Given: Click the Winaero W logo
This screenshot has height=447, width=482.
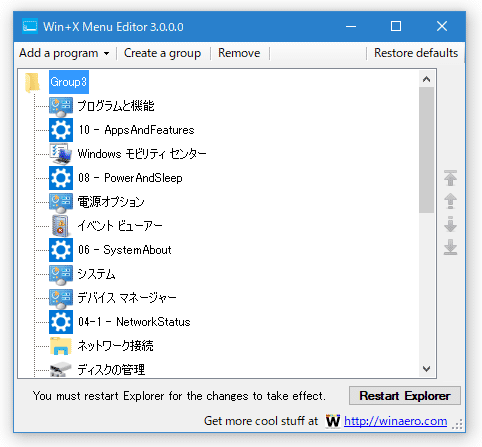Looking at the screenshot, I should click(x=332, y=421).
